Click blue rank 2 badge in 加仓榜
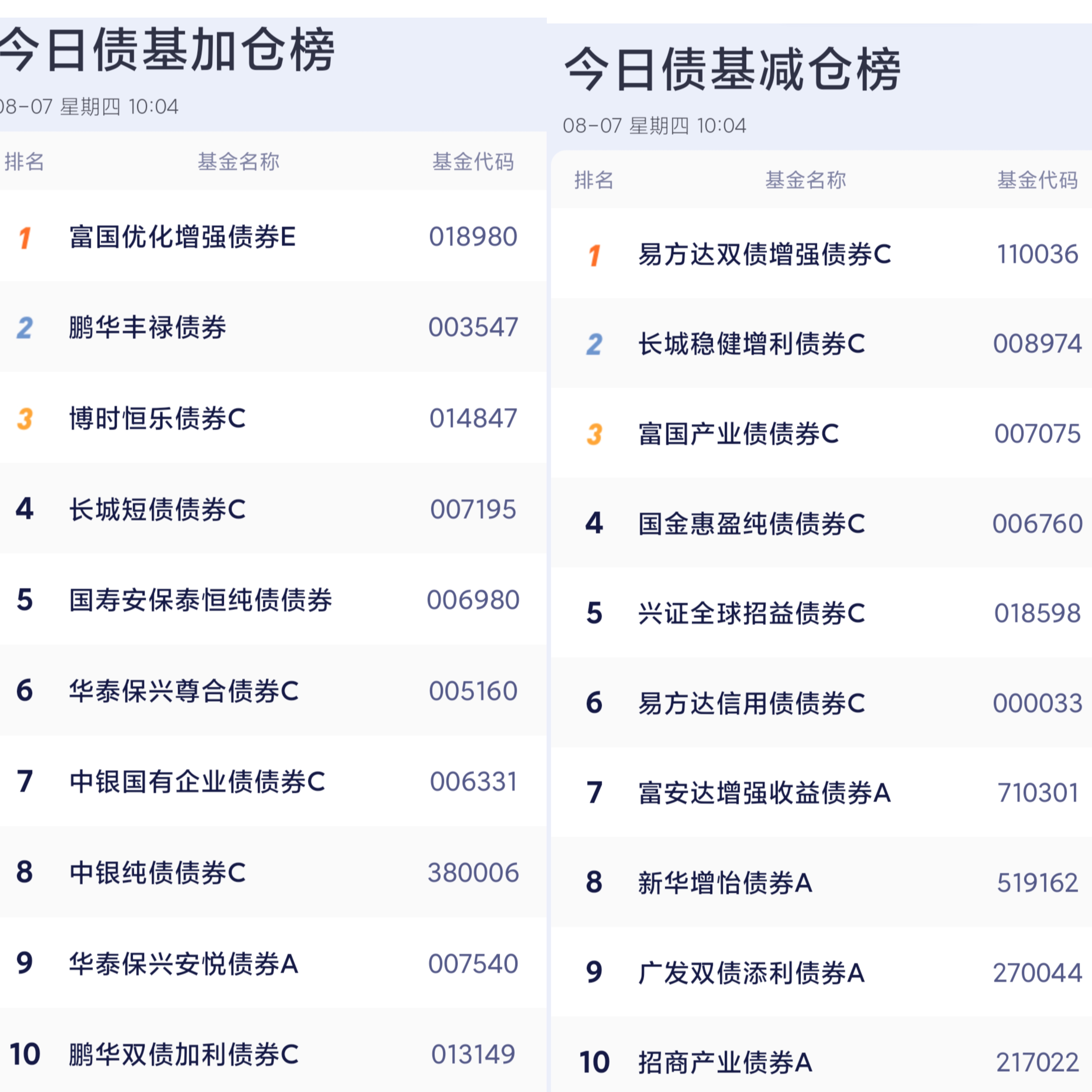 click(x=24, y=328)
